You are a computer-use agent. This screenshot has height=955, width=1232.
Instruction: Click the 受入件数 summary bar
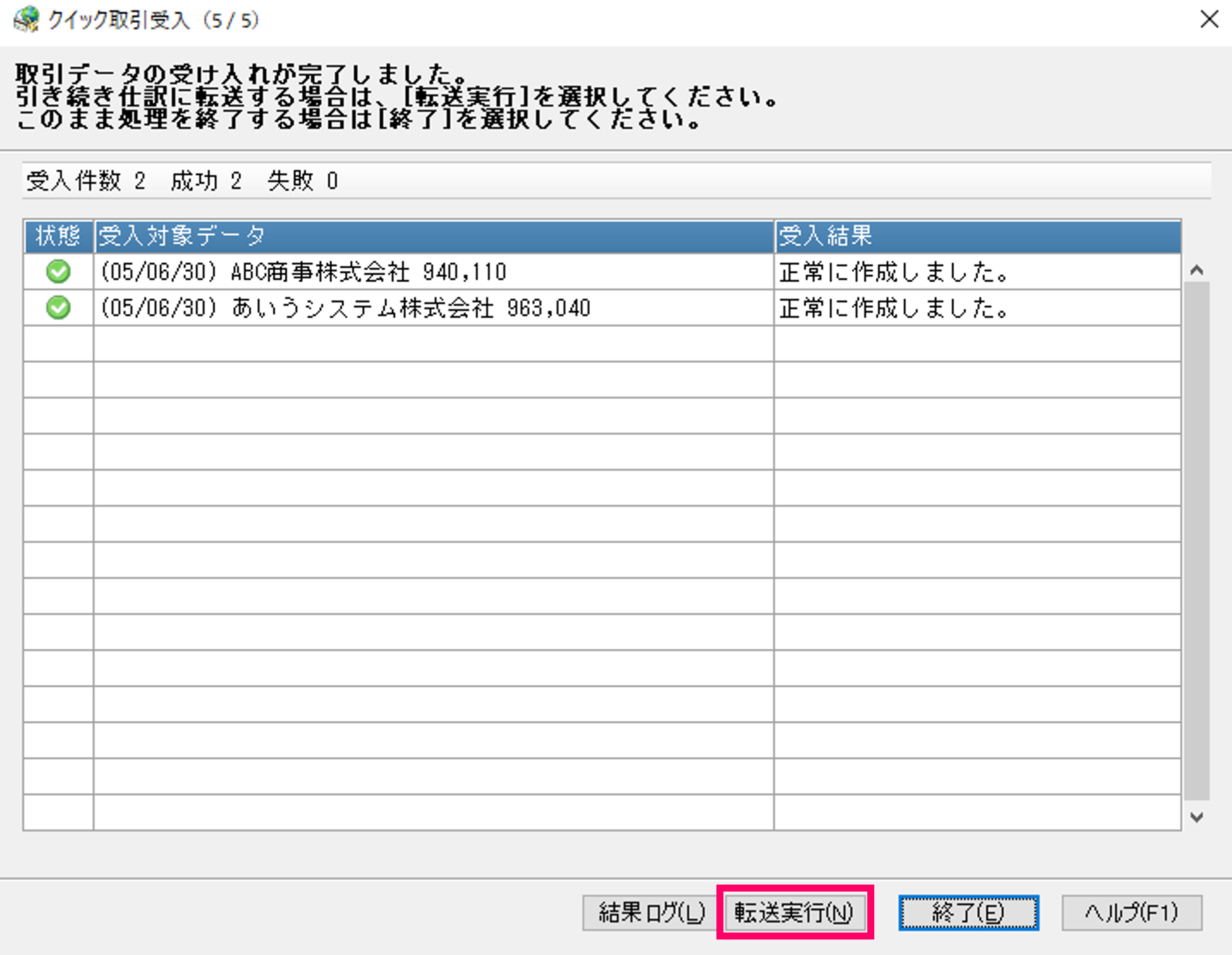coord(616,181)
